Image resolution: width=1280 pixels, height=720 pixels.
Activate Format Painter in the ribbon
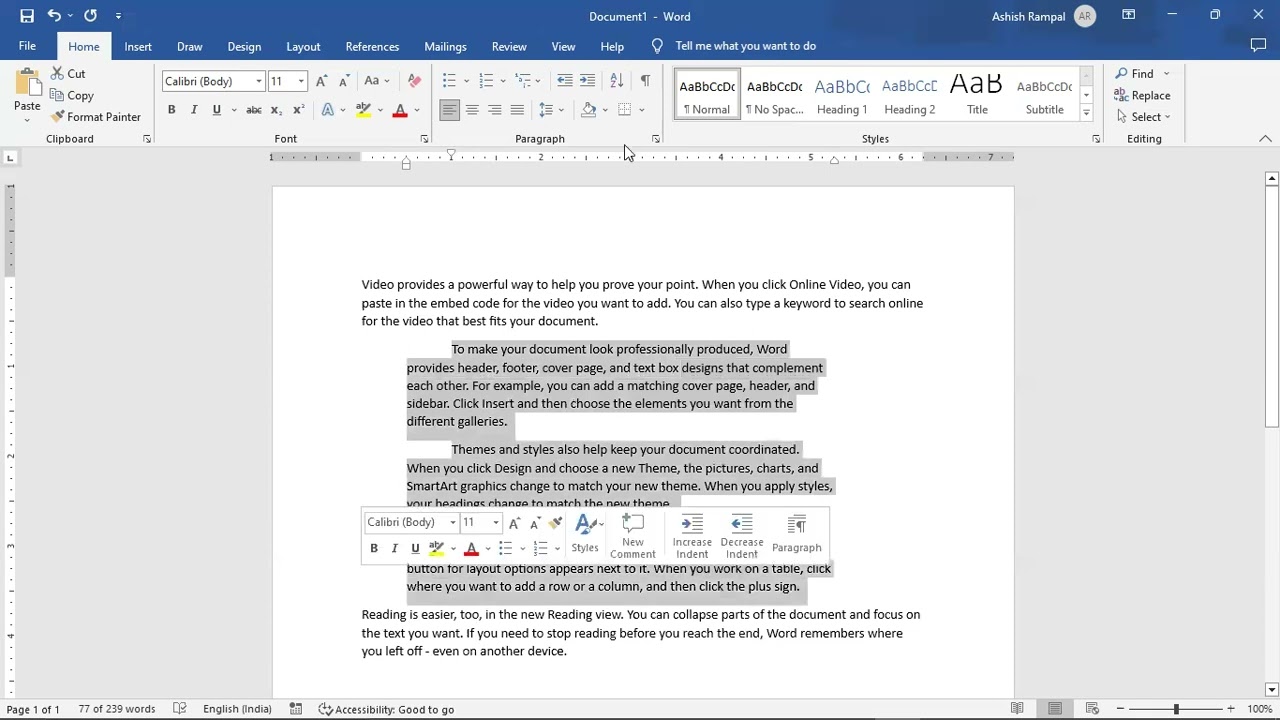pyautogui.click(x=96, y=117)
